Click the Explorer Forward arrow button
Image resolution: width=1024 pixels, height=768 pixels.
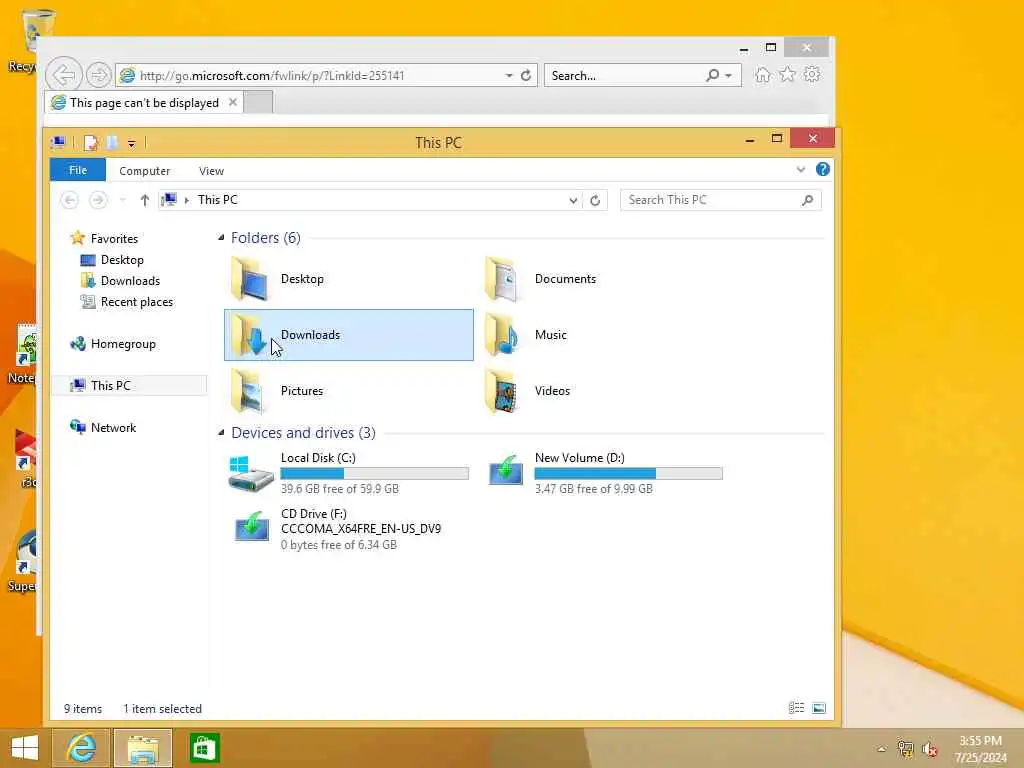(x=98, y=200)
